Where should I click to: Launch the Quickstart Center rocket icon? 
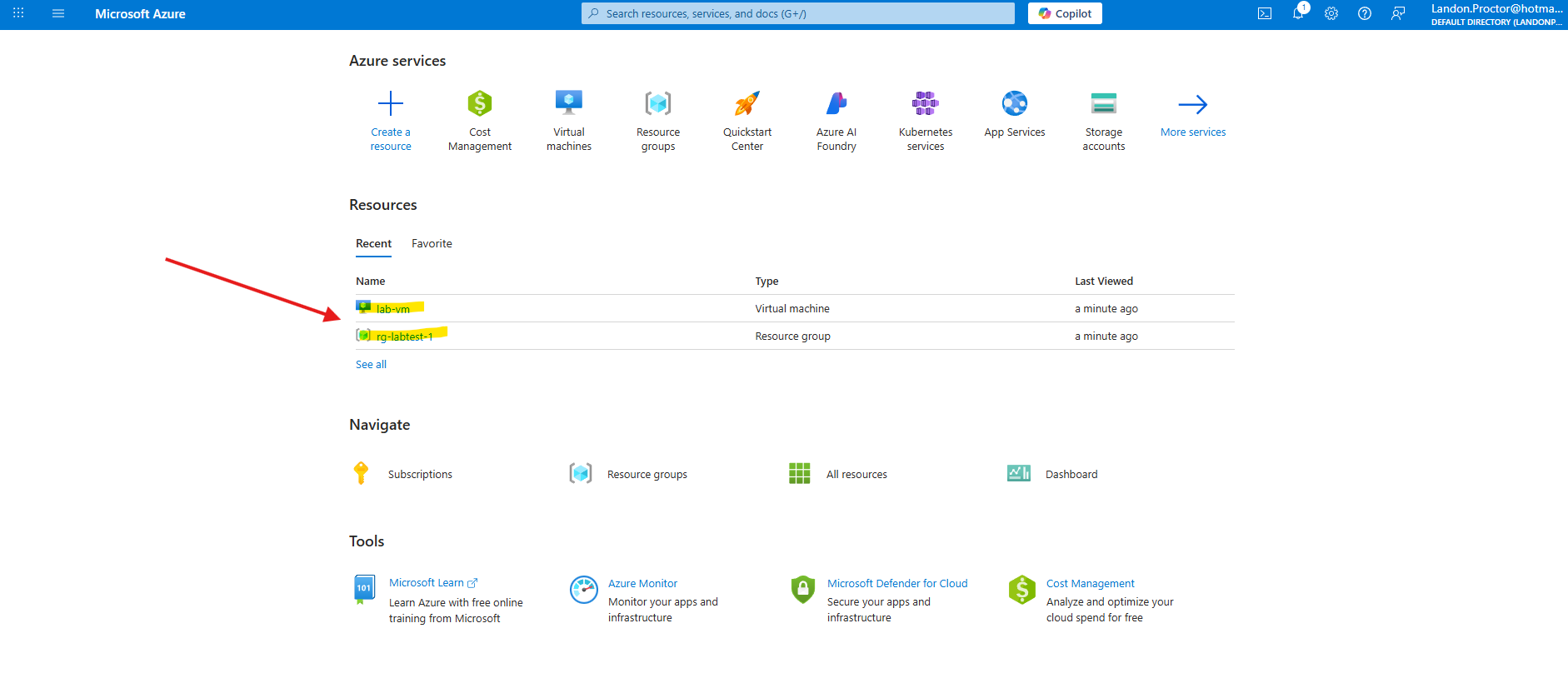point(747,104)
